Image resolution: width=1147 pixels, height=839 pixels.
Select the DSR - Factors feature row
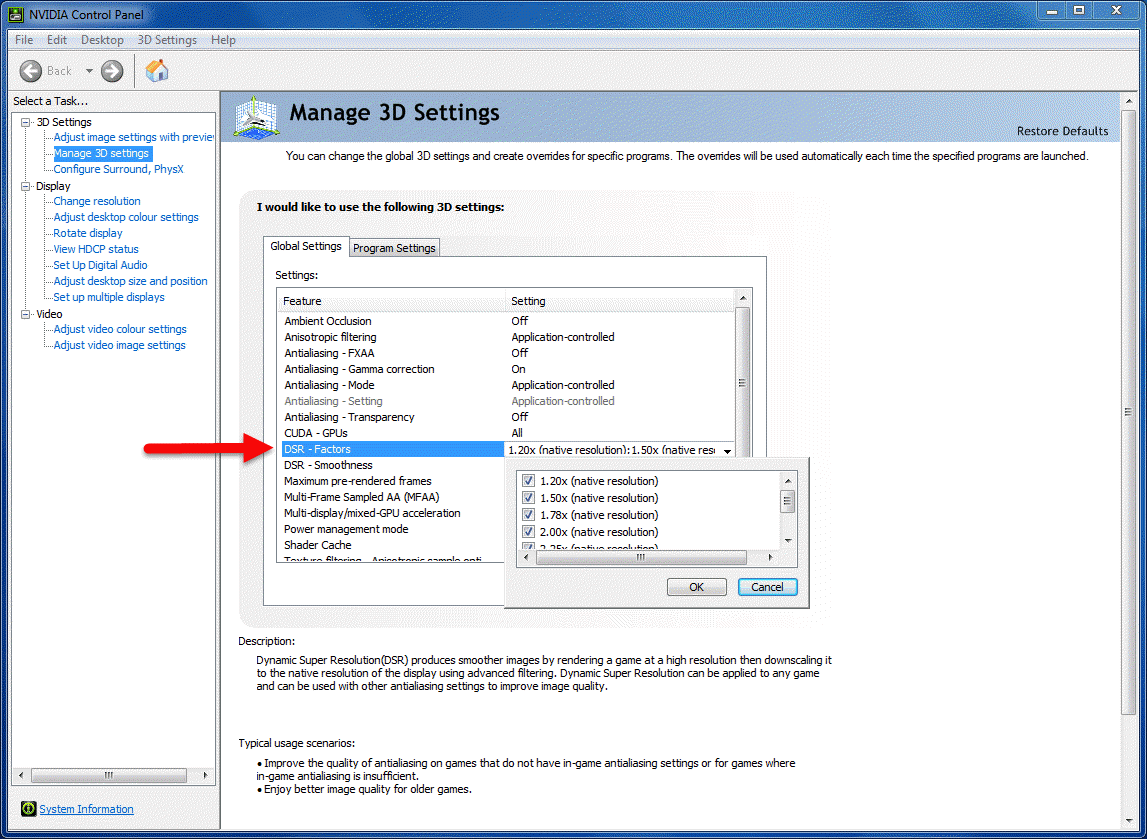393,449
